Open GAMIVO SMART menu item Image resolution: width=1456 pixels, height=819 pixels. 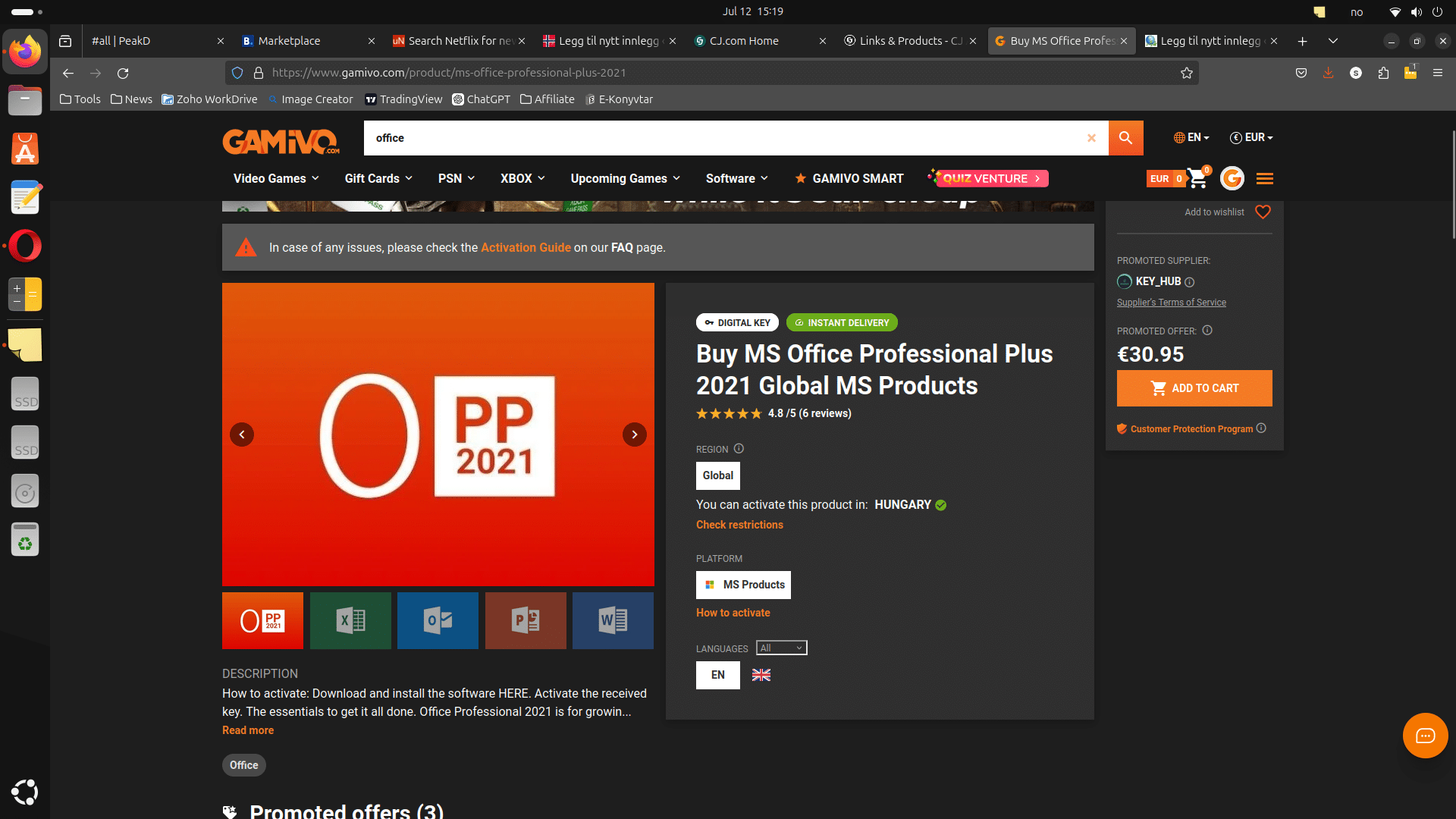[849, 178]
